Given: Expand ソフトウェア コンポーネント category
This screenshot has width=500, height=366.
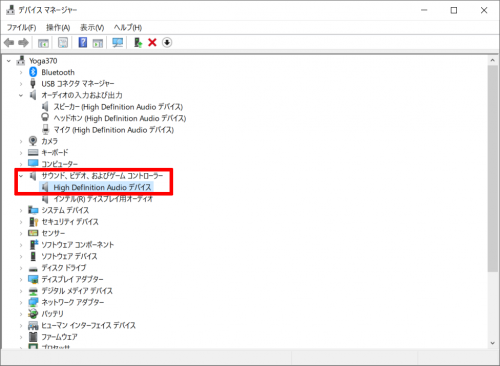Looking at the screenshot, I should (x=21, y=245).
